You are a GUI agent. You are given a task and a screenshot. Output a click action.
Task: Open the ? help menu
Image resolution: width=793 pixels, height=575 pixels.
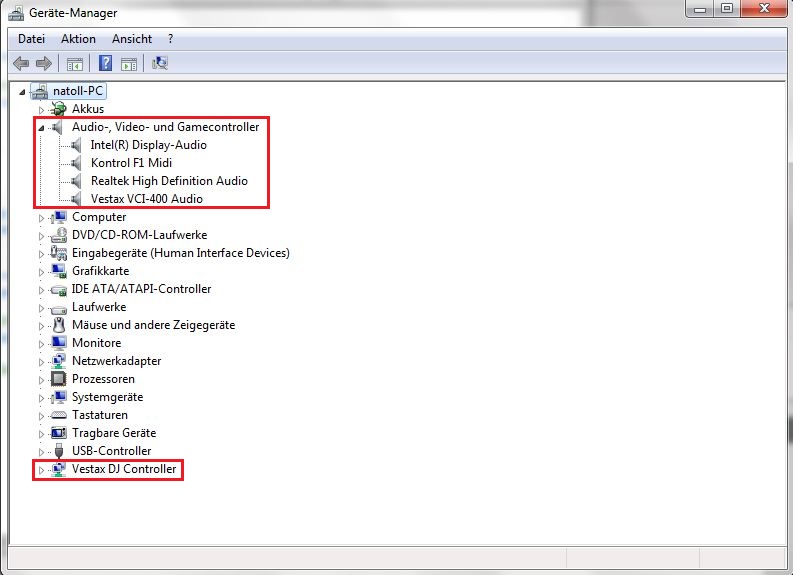point(170,39)
